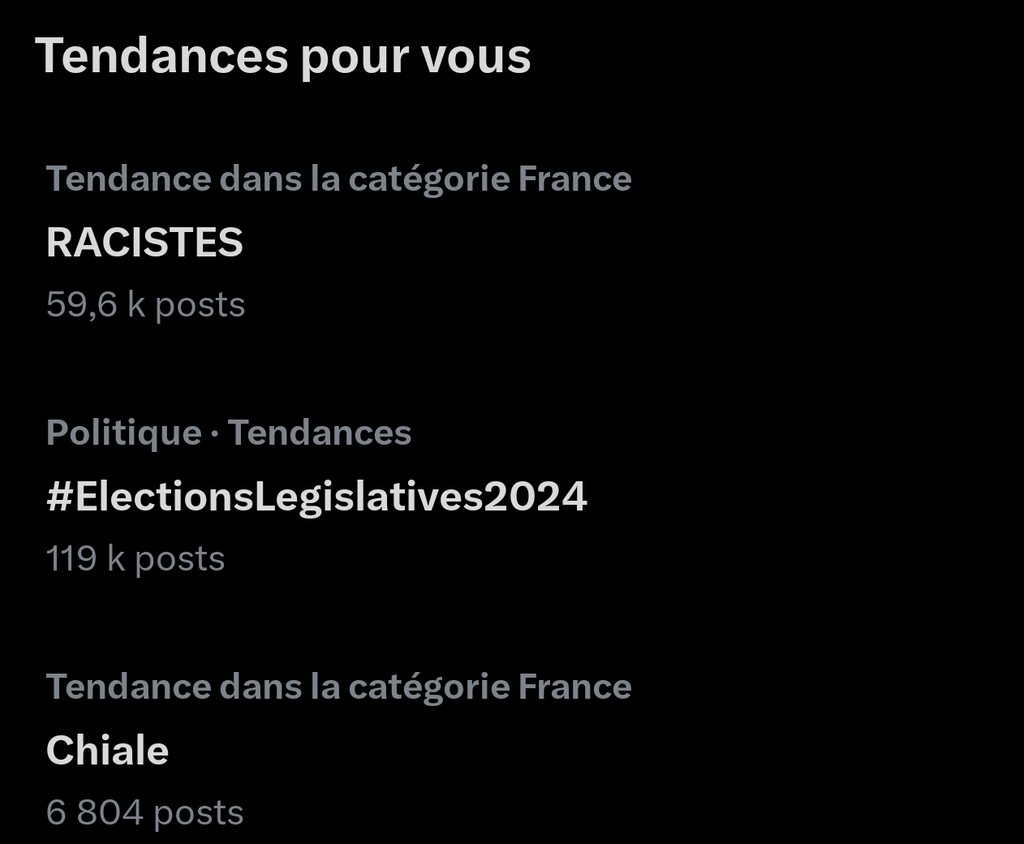
Task: Click the word "posts" beside 6 804
Action: tap(198, 813)
